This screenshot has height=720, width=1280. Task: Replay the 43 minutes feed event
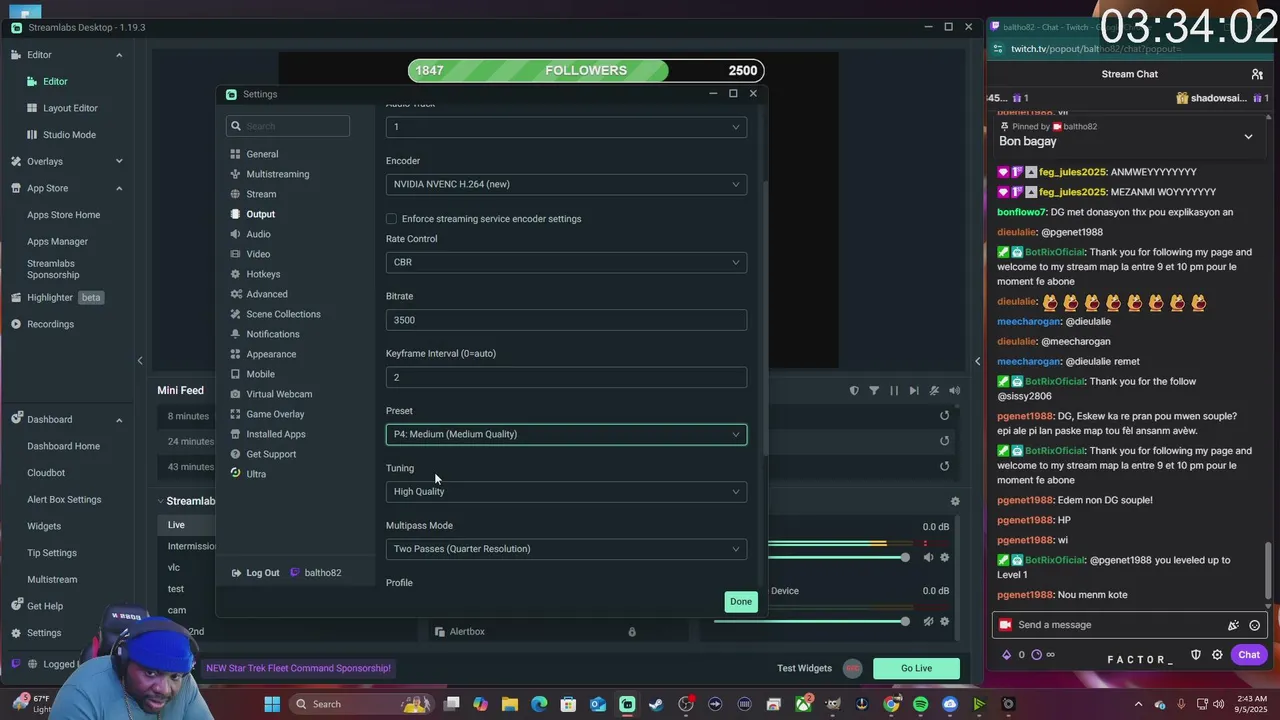(944, 466)
